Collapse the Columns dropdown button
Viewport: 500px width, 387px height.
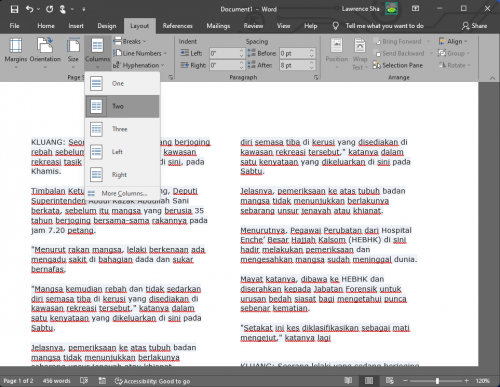(97, 53)
